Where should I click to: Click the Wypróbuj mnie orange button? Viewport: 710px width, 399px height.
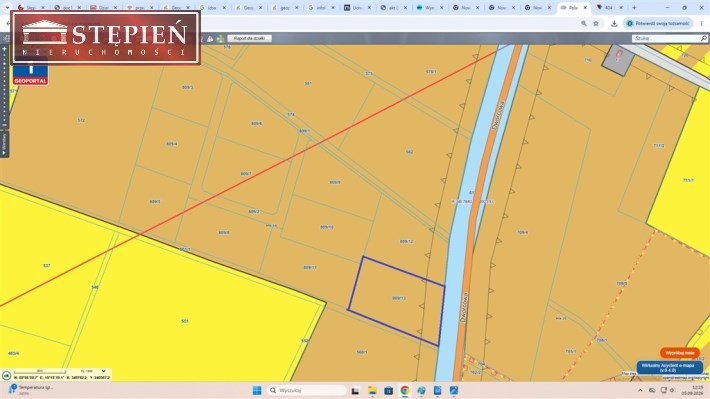[x=680, y=352]
